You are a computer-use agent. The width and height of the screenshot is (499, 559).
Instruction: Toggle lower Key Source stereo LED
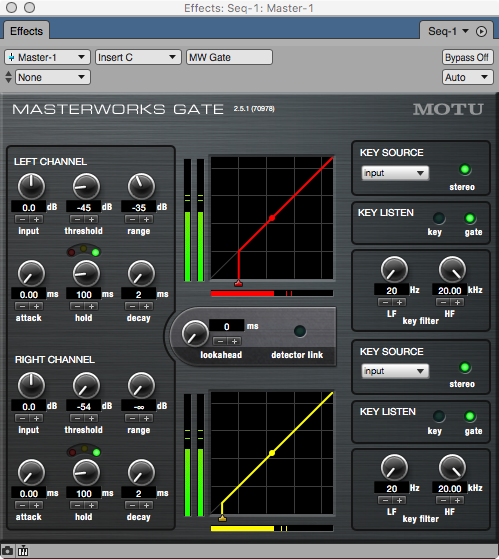coord(465,367)
